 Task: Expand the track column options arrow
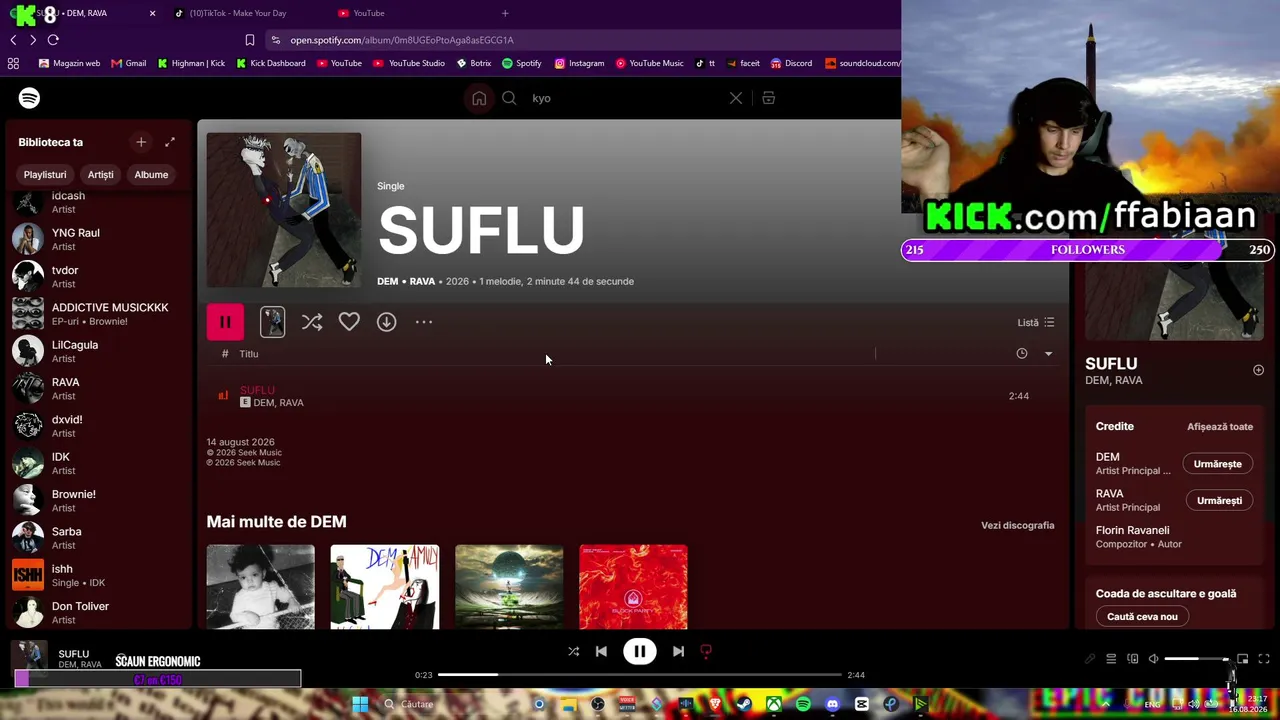[1048, 353]
